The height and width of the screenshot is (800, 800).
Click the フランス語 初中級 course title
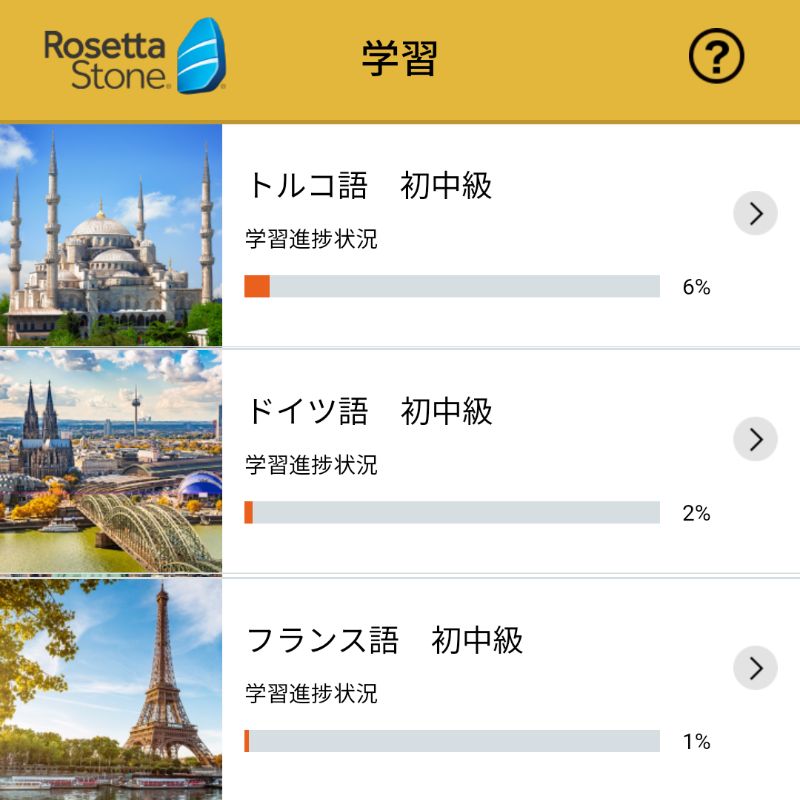click(385, 640)
